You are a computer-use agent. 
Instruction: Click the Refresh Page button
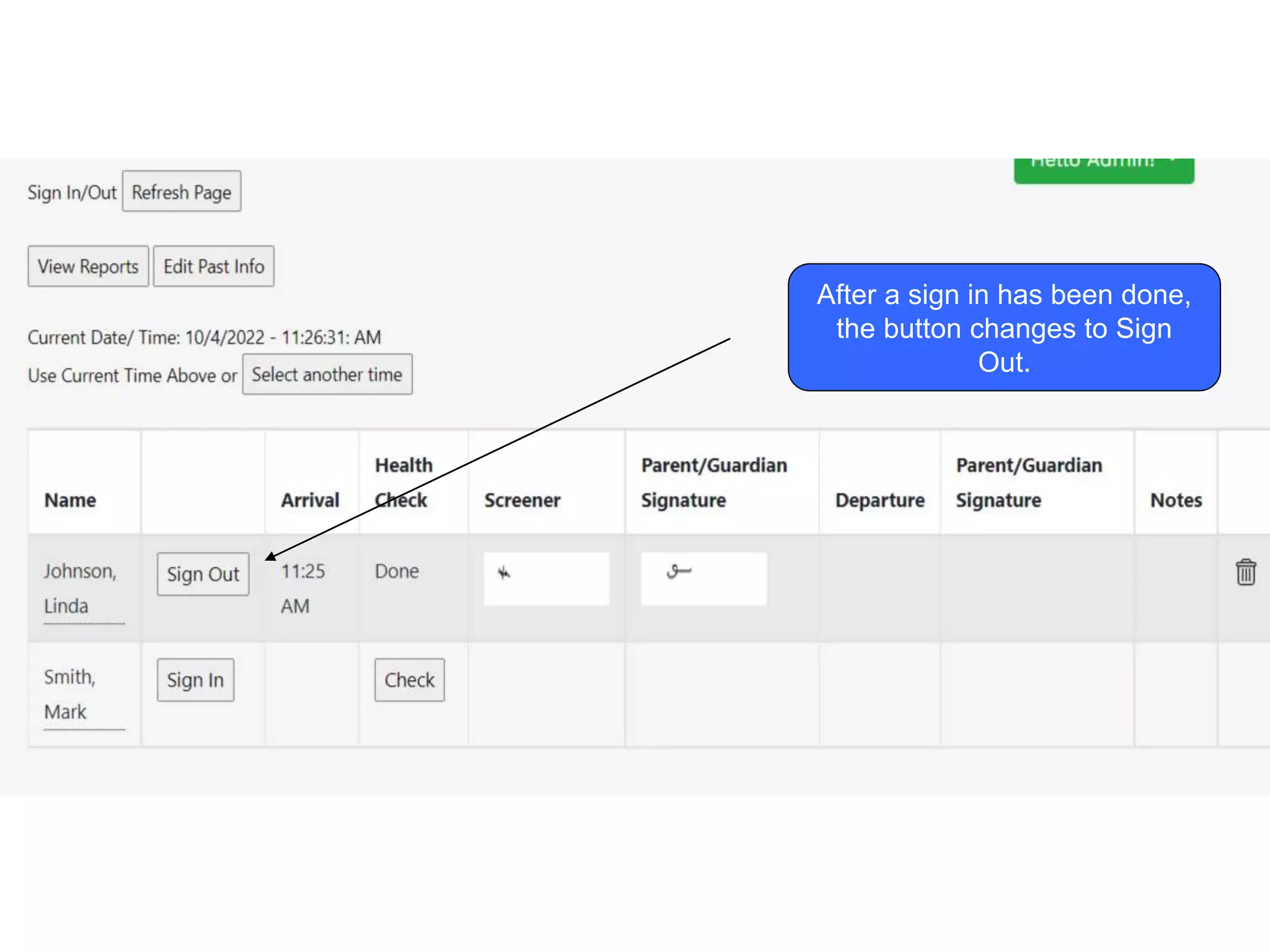click(x=181, y=192)
